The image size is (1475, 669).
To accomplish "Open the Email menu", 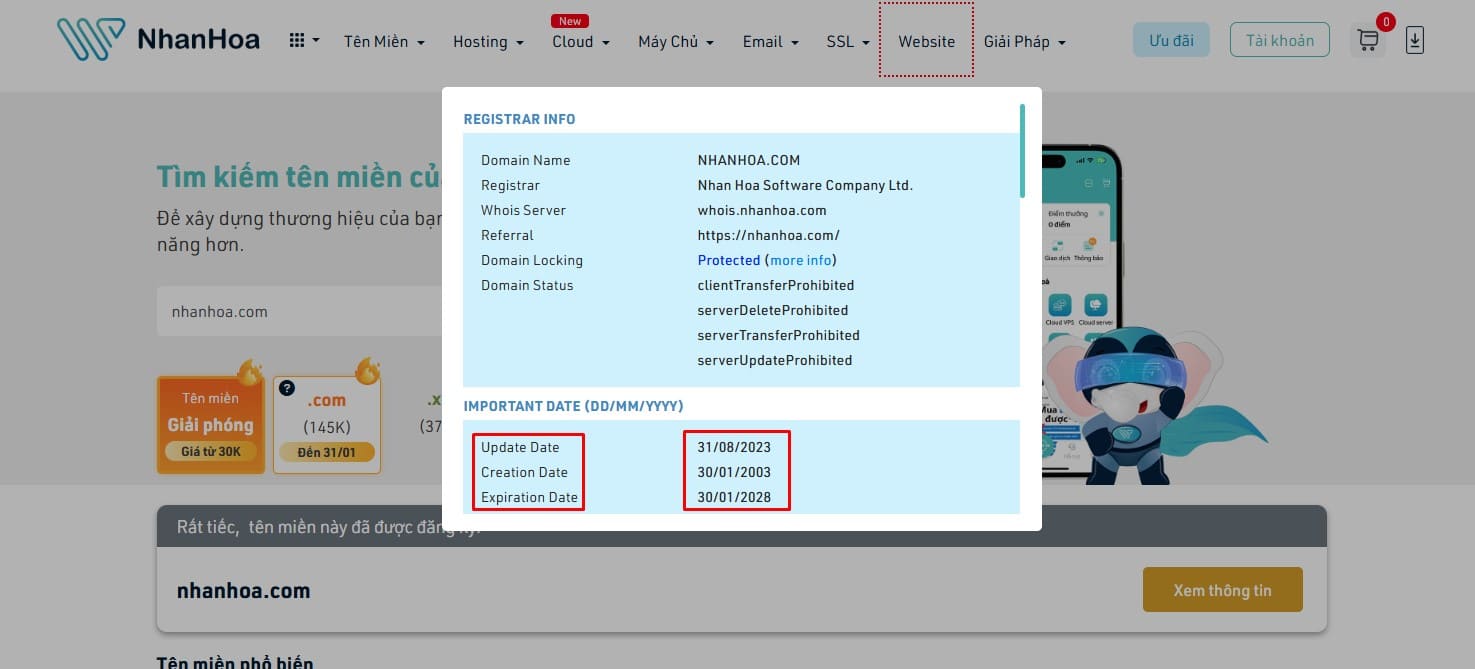I will 770,42.
